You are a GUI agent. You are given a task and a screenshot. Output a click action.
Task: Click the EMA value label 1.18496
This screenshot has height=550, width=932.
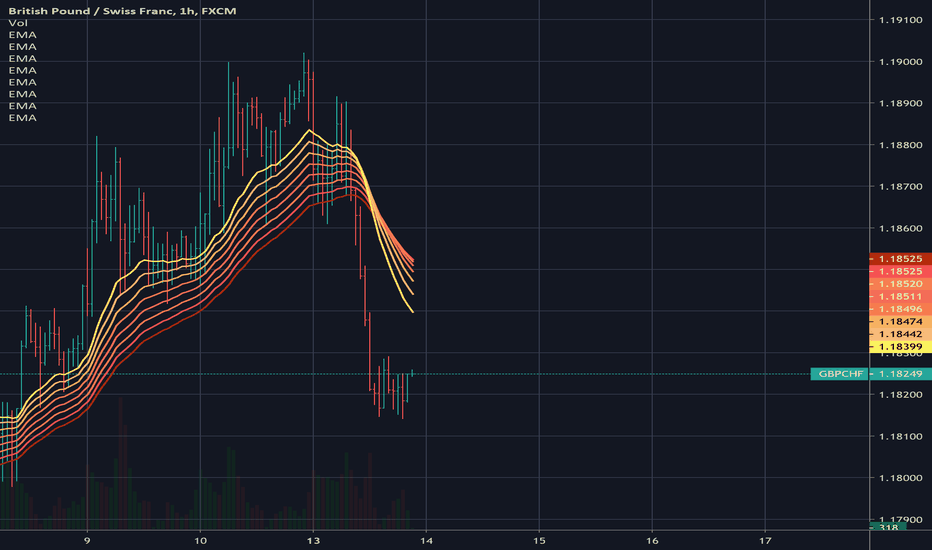[900, 309]
